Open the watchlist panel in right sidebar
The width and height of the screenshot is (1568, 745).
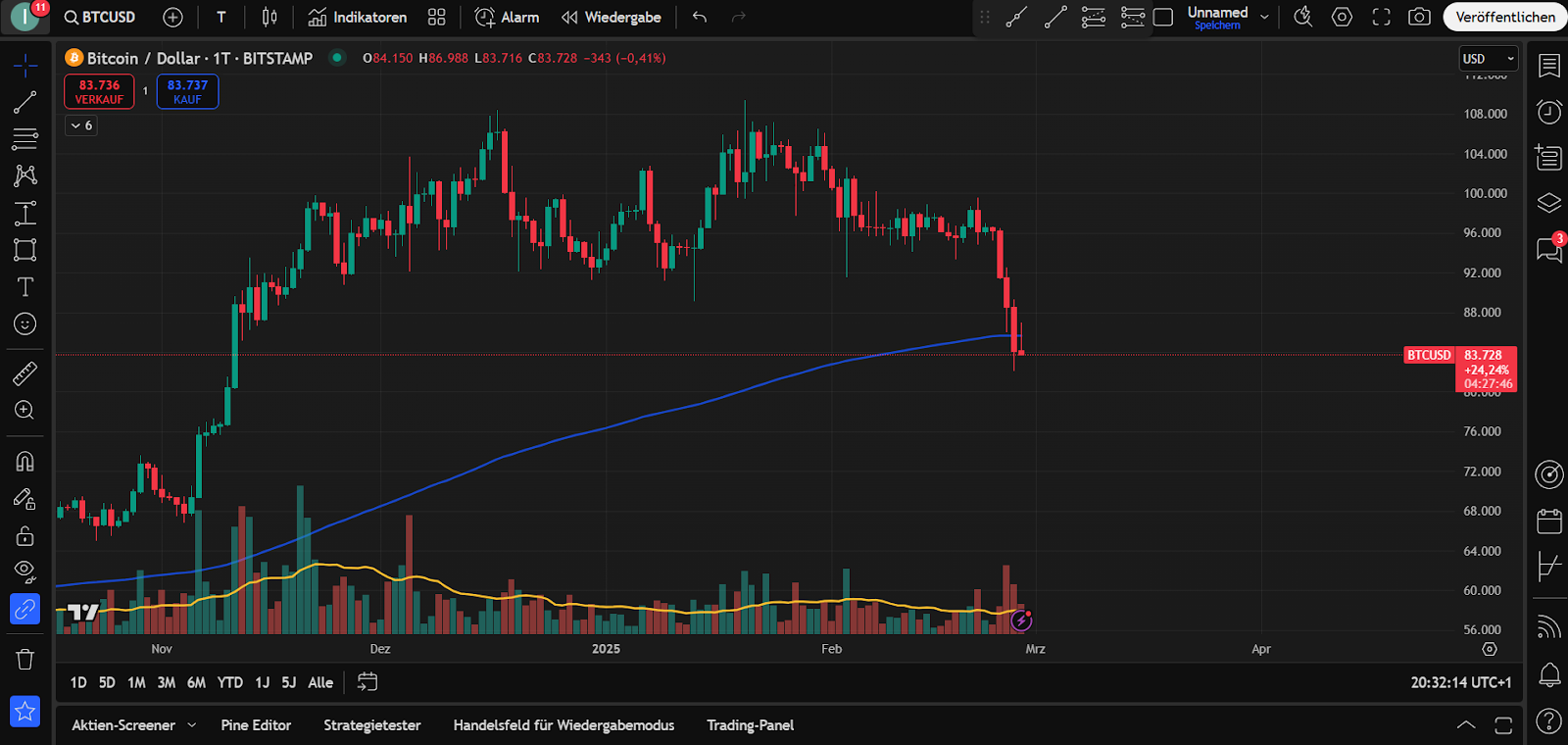[x=1549, y=66]
